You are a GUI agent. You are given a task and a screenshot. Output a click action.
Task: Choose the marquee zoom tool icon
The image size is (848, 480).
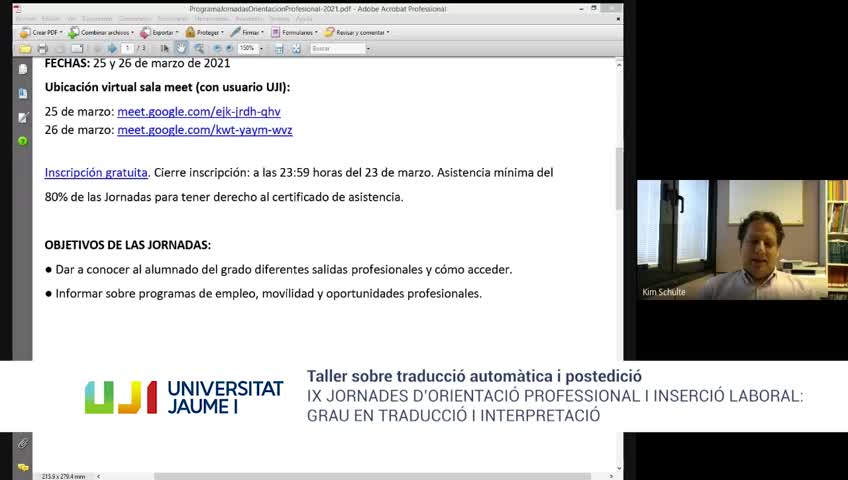point(199,49)
